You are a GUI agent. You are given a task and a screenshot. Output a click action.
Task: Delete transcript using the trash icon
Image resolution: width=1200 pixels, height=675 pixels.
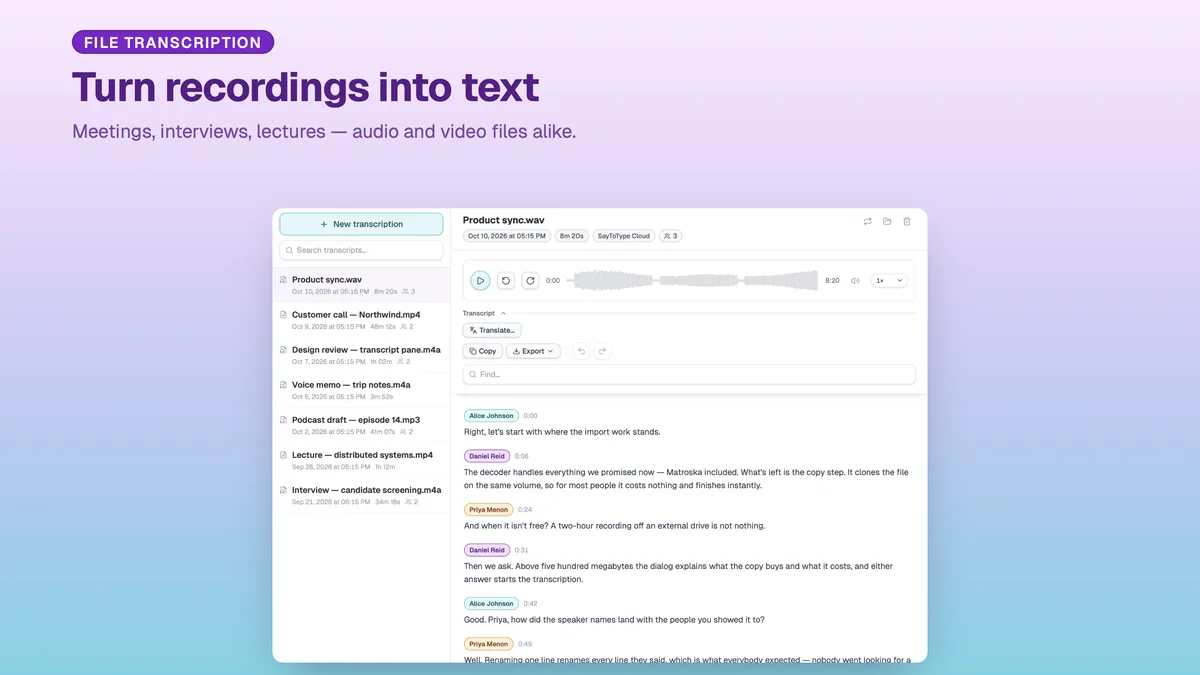[x=907, y=221]
